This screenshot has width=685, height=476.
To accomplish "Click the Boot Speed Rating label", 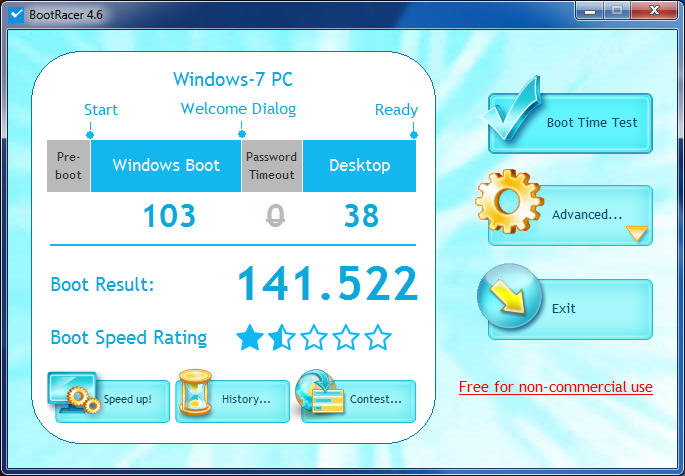I will (x=129, y=338).
